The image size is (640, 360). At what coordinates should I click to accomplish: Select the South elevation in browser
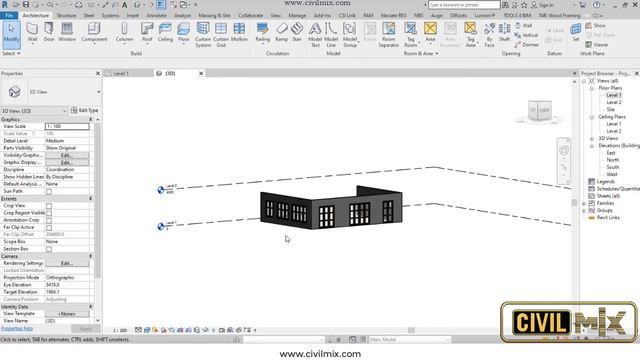point(613,167)
